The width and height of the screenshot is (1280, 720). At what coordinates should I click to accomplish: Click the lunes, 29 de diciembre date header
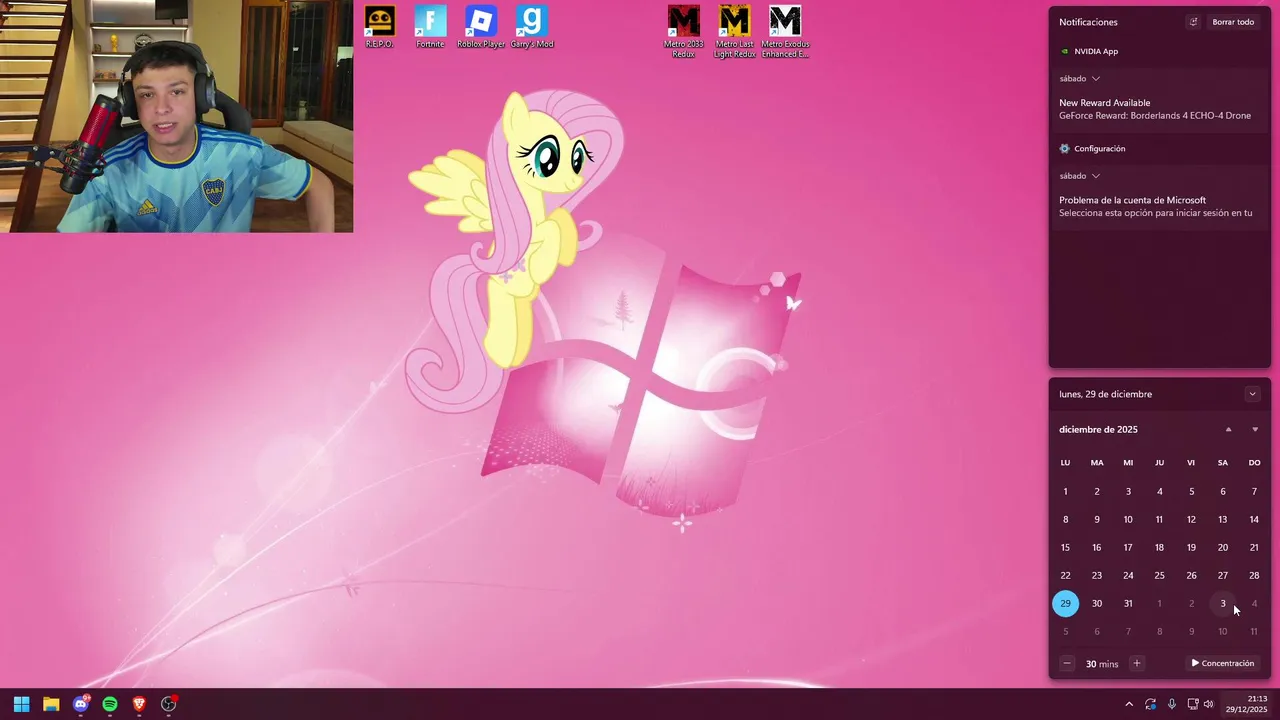(x=1105, y=394)
